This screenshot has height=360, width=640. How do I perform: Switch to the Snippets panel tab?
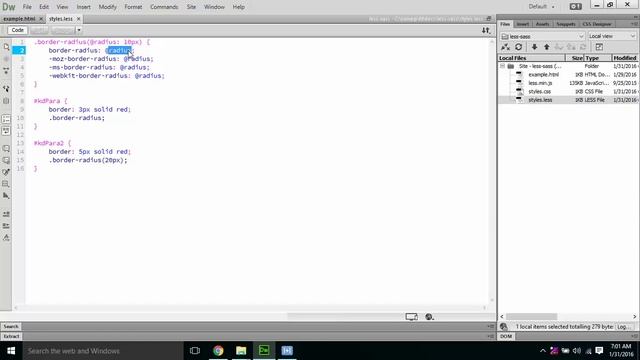point(566,24)
